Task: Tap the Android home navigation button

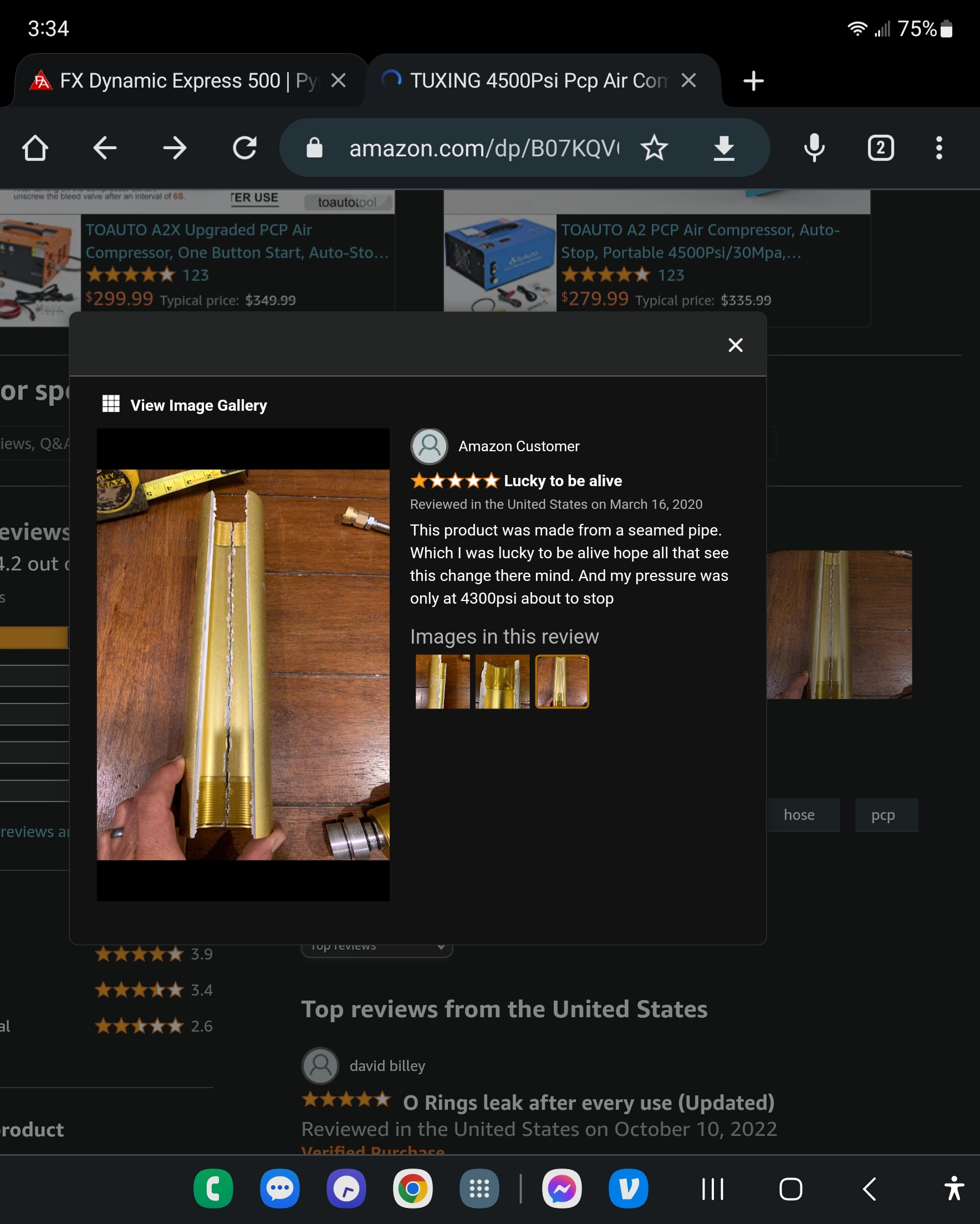Action: pyautogui.click(x=791, y=1189)
